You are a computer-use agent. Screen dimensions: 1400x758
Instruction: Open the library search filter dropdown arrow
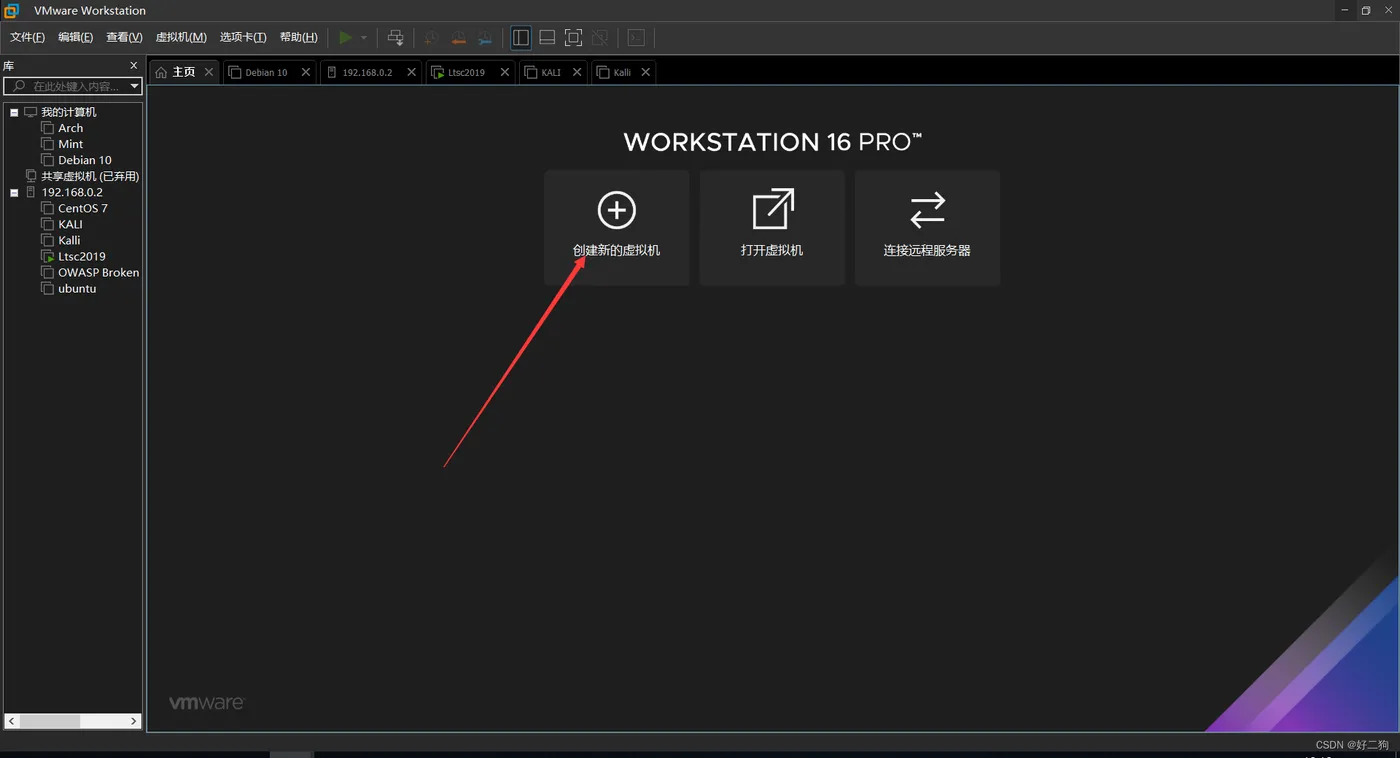[135, 87]
